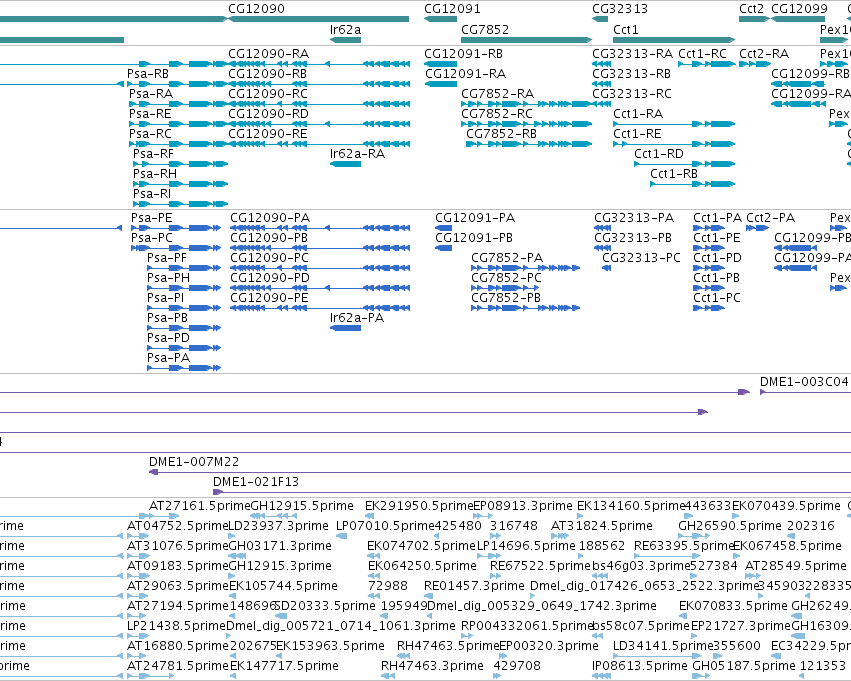Select transcript Psa-RC label
Image resolution: width=851 pixels, height=681 pixels.
coord(150,134)
